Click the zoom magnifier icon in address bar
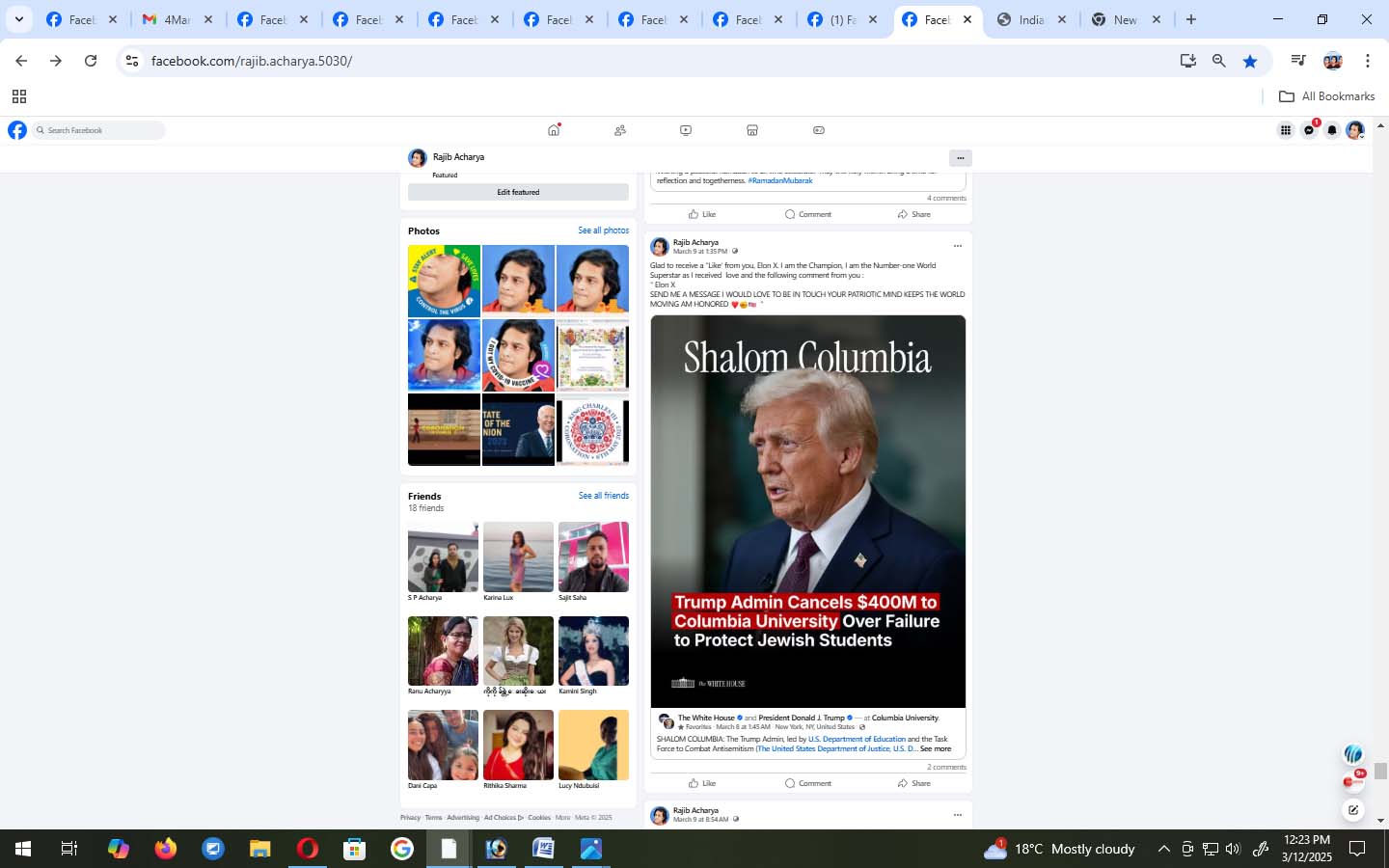 (x=1219, y=61)
